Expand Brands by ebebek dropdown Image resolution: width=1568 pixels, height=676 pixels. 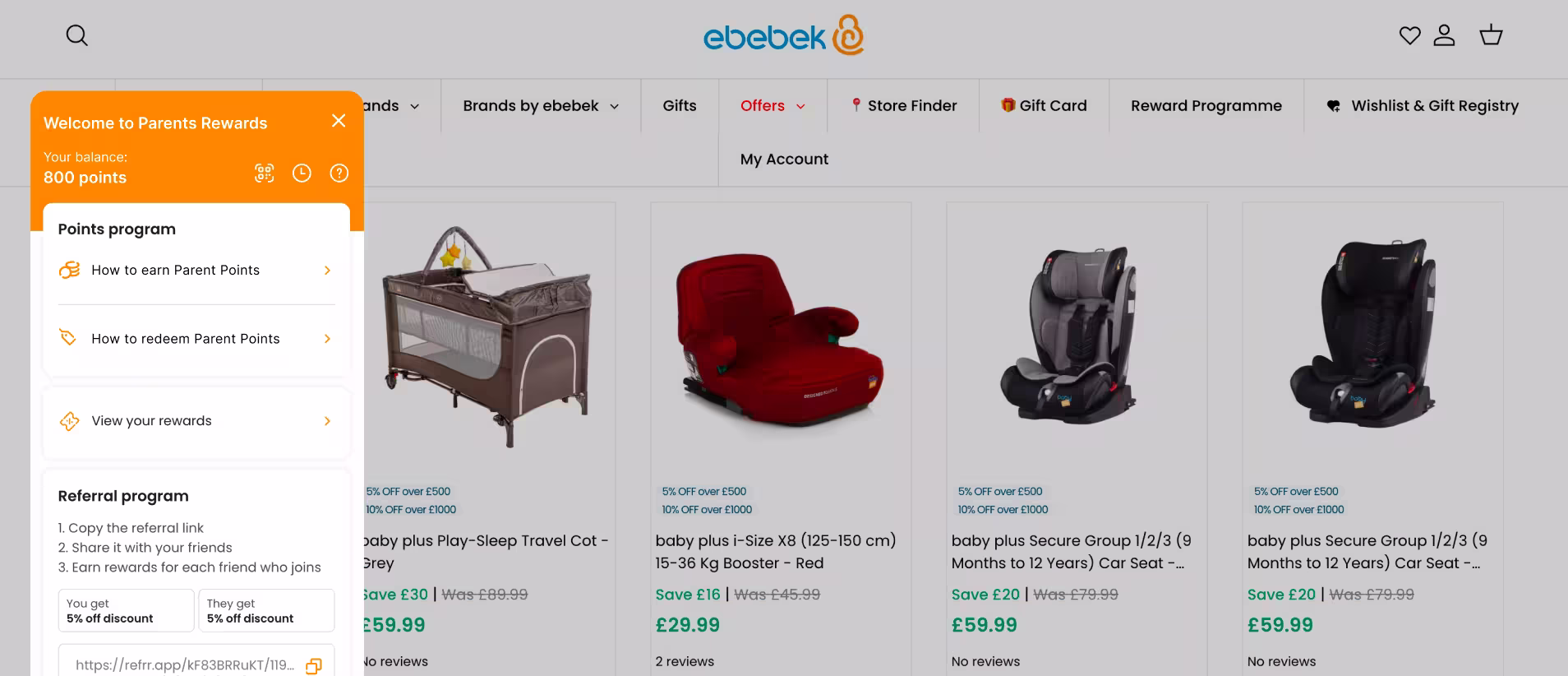point(541,106)
